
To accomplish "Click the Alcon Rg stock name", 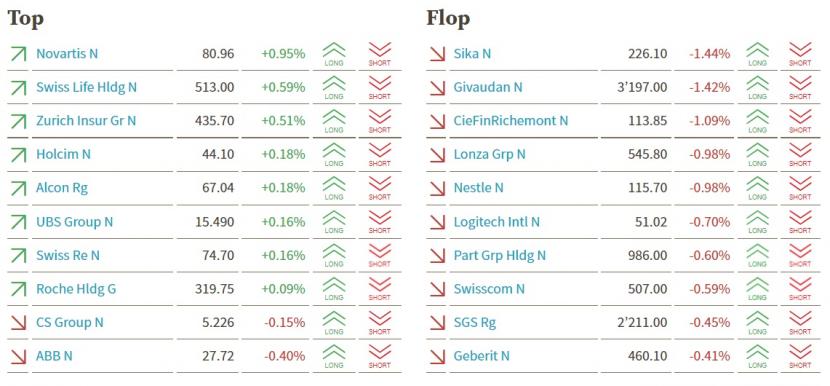I will point(62,188).
